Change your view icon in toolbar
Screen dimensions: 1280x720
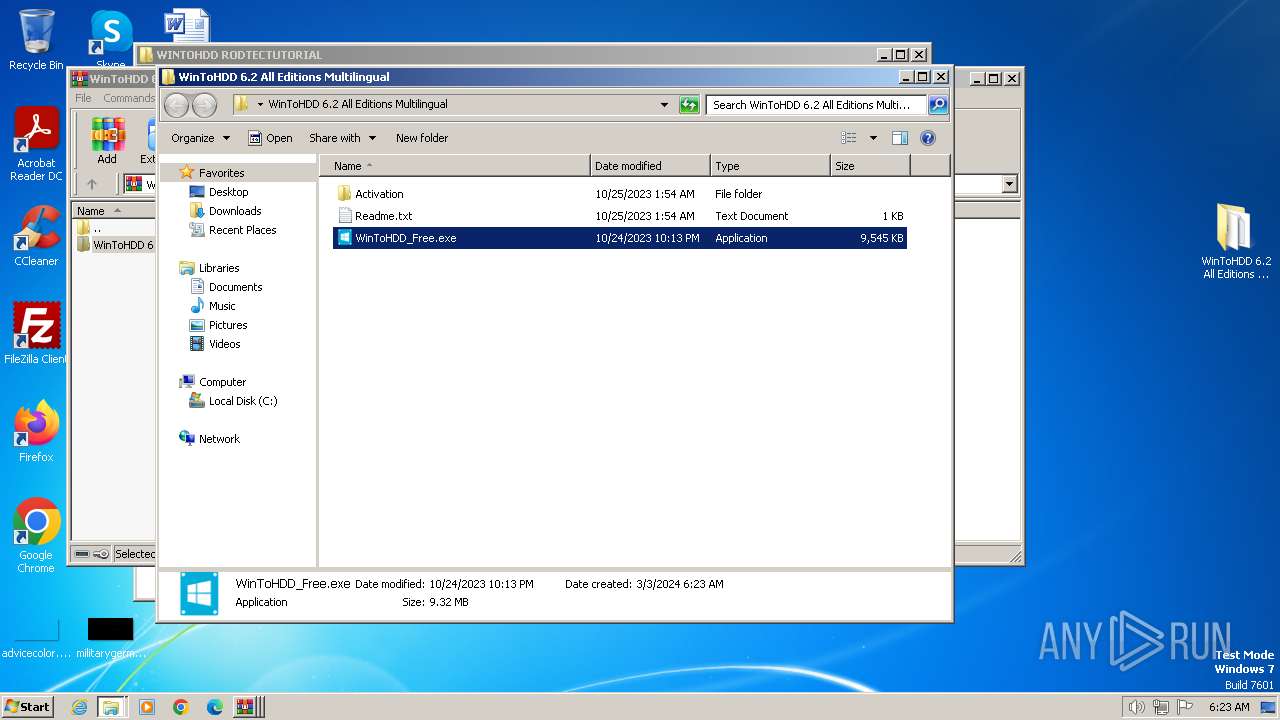[849, 138]
